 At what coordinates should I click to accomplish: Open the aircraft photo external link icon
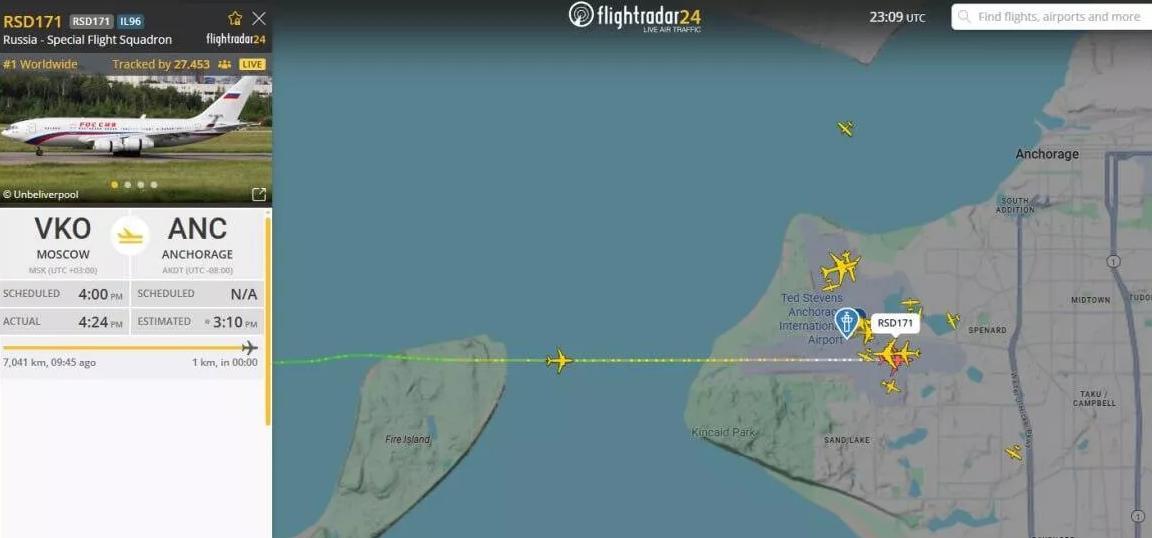click(259, 194)
